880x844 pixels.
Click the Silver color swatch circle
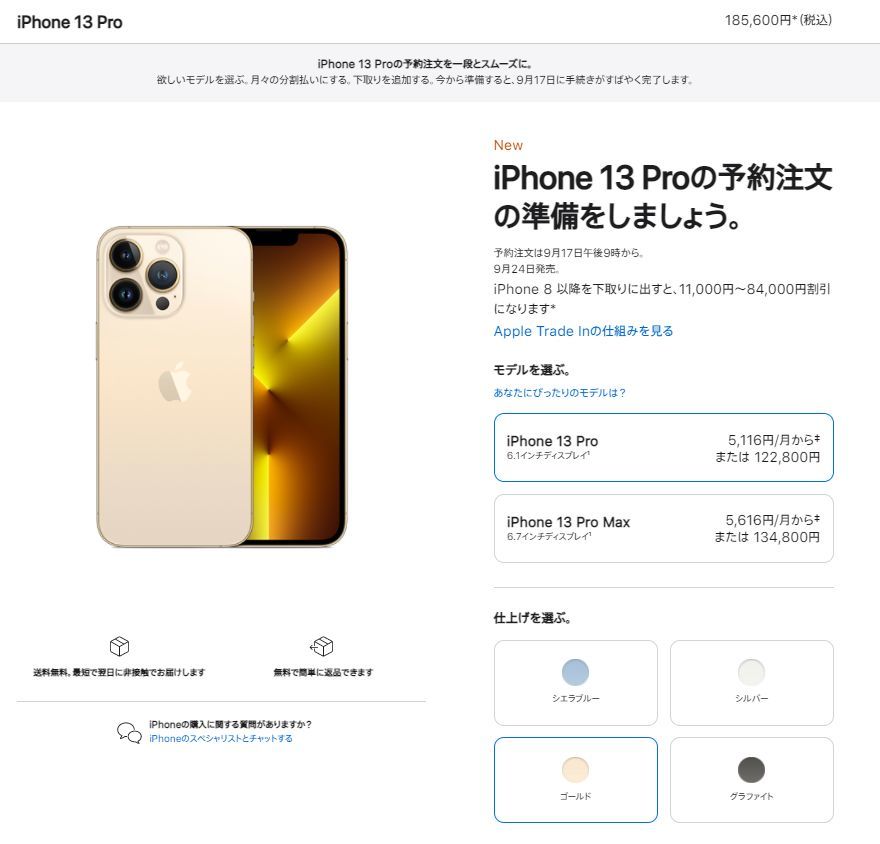(751, 672)
